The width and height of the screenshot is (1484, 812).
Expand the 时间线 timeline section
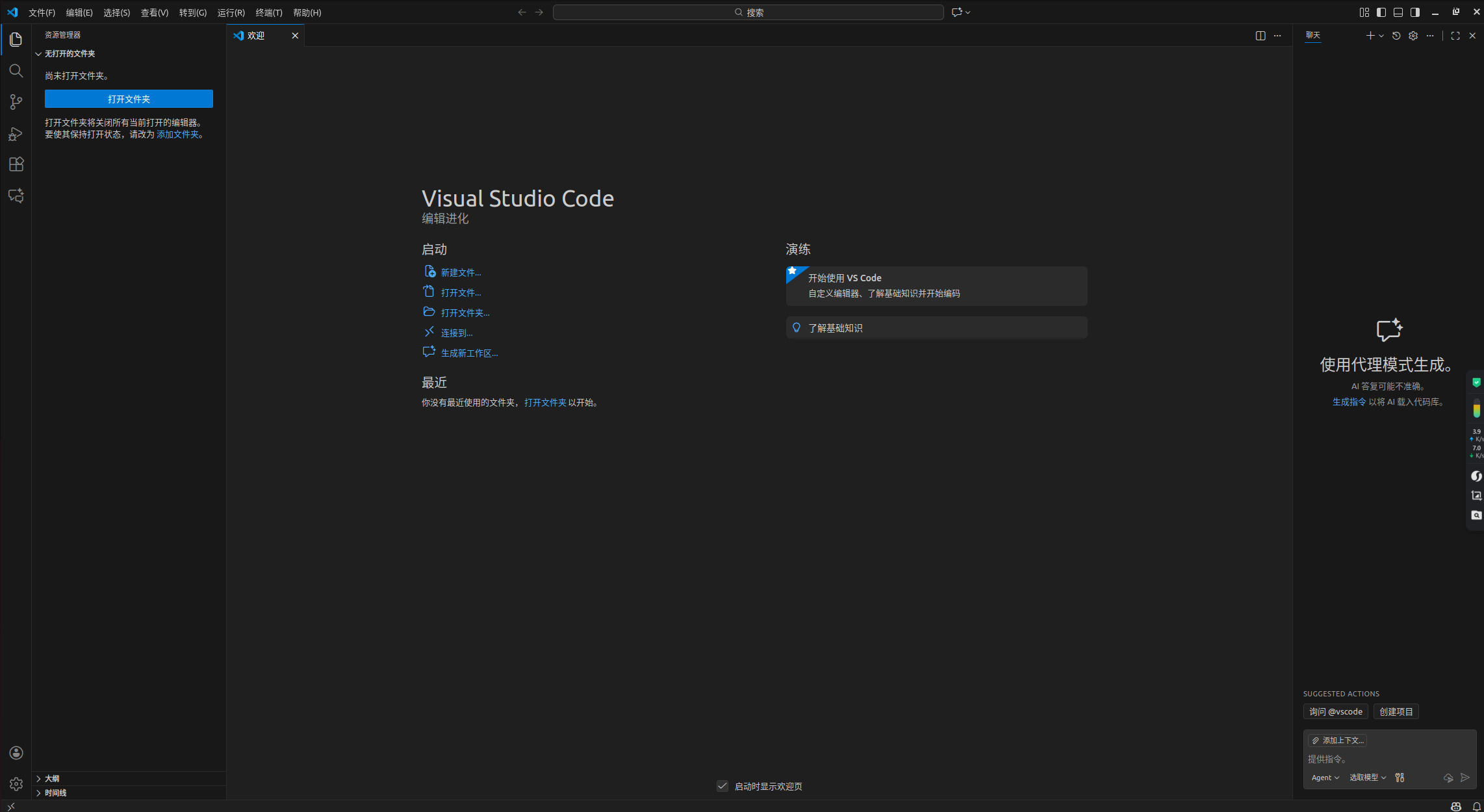pyautogui.click(x=55, y=793)
